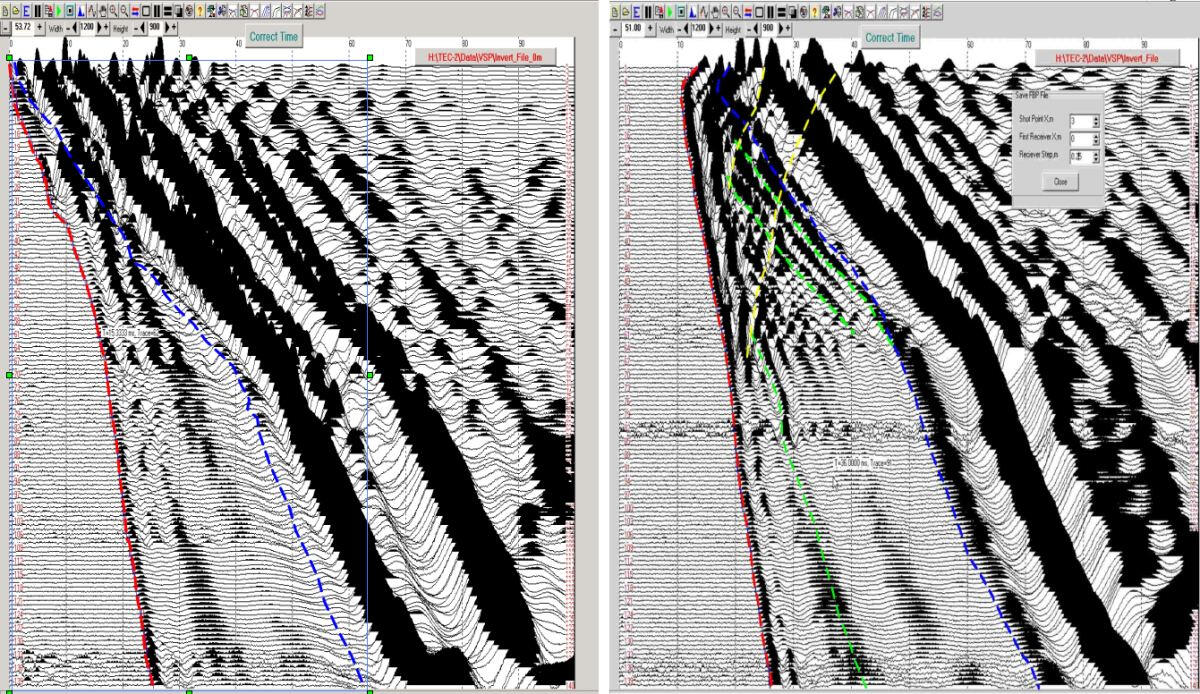Click plus button beside the 53.72 value

coord(40,26)
